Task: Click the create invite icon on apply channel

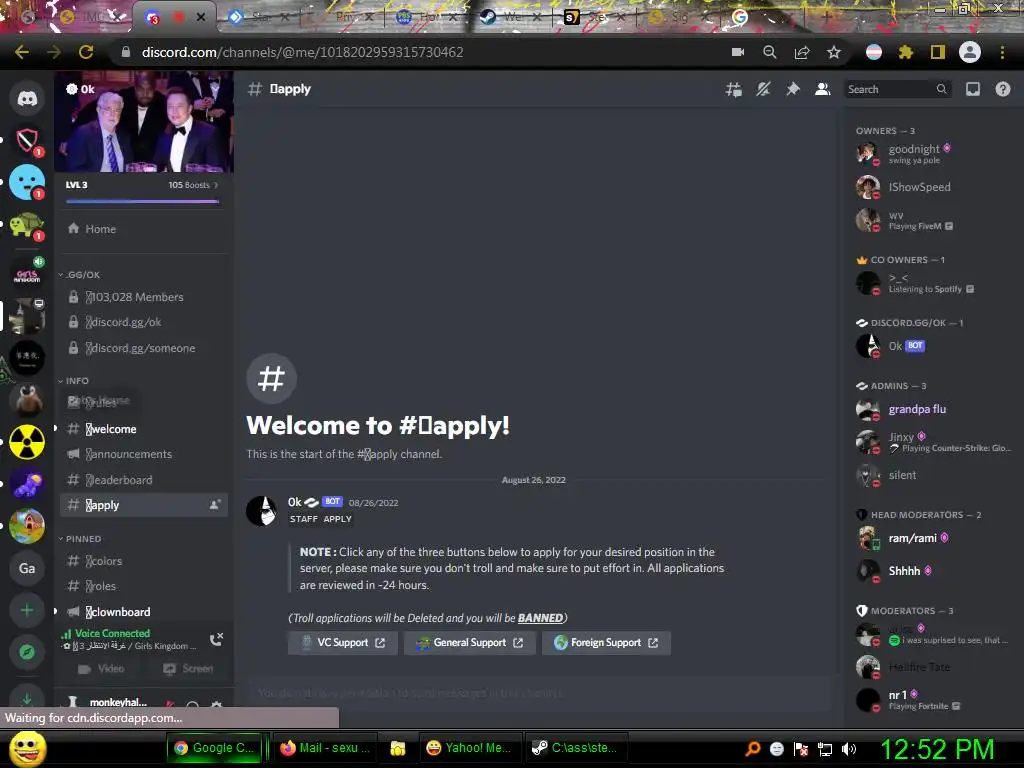Action: (214, 505)
